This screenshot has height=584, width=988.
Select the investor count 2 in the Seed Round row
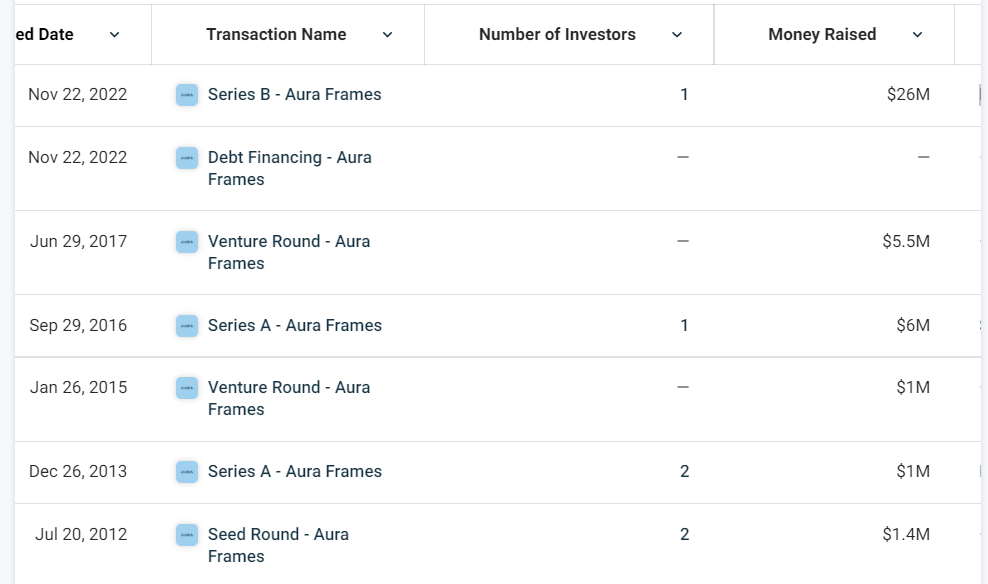pos(684,534)
